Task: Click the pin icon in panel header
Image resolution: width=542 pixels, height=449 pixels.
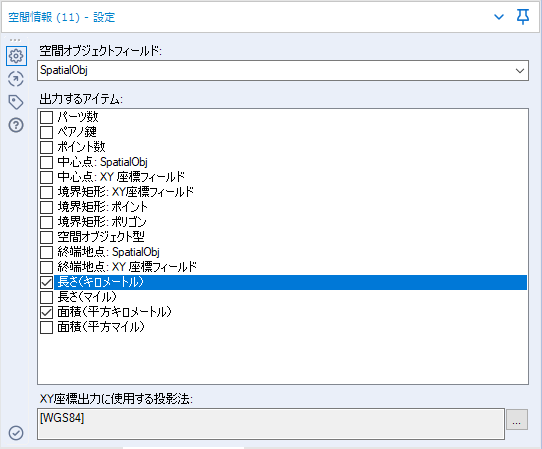Action: point(523,17)
